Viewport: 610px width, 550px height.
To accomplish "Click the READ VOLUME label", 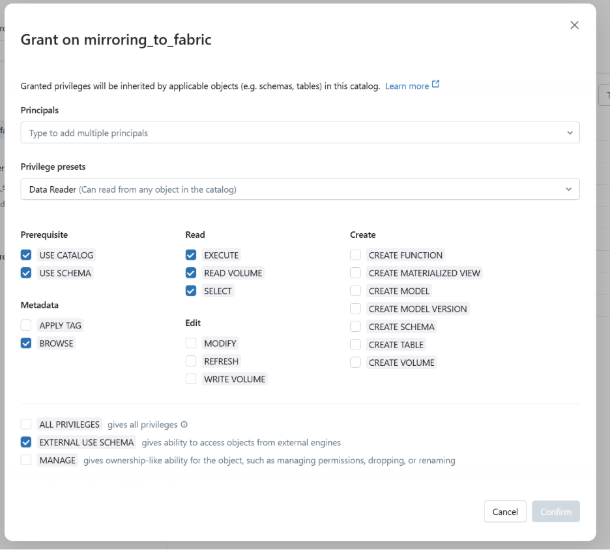I will tap(233, 273).
